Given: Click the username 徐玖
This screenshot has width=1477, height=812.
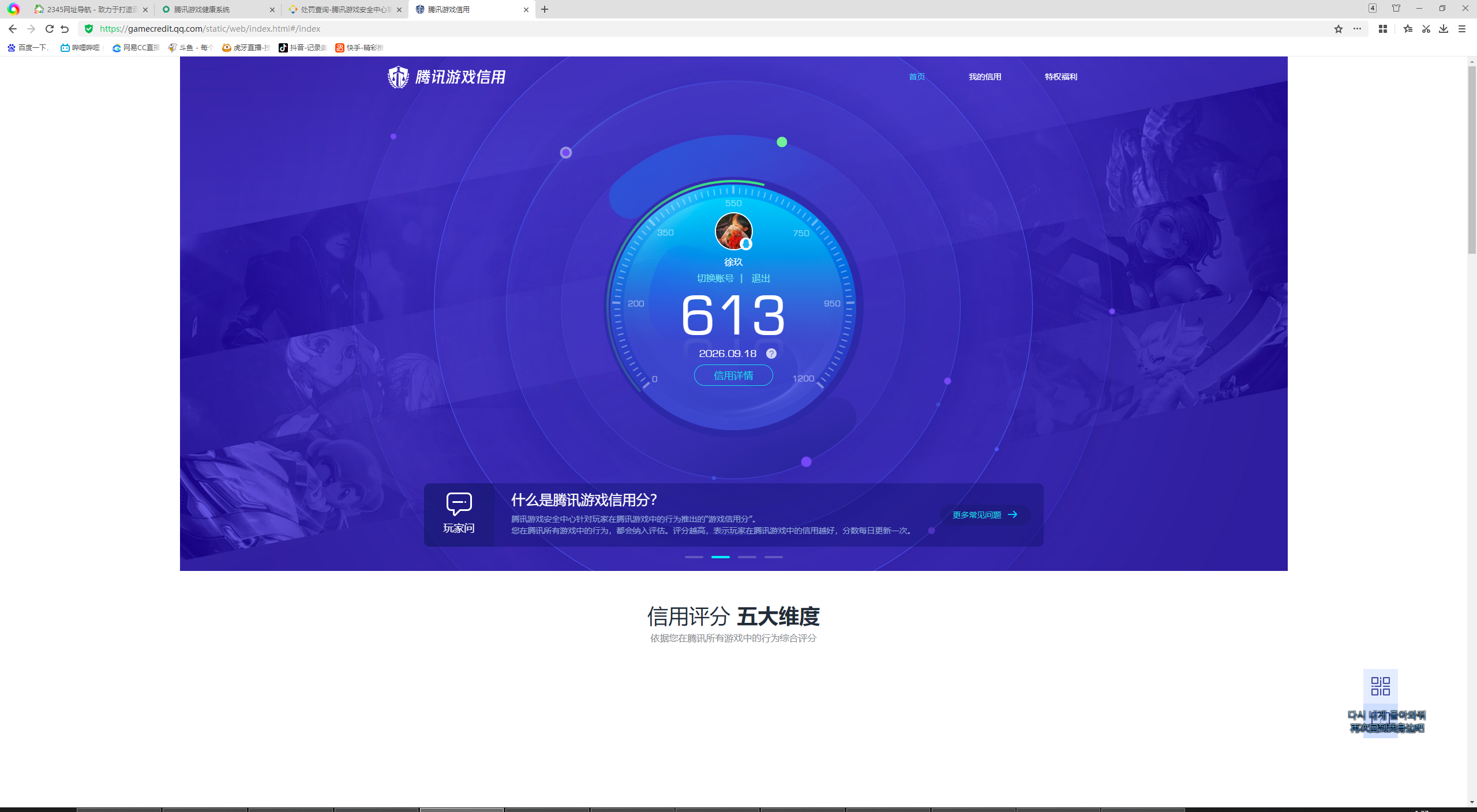Looking at the screenshot, I should tap(733, 262).
